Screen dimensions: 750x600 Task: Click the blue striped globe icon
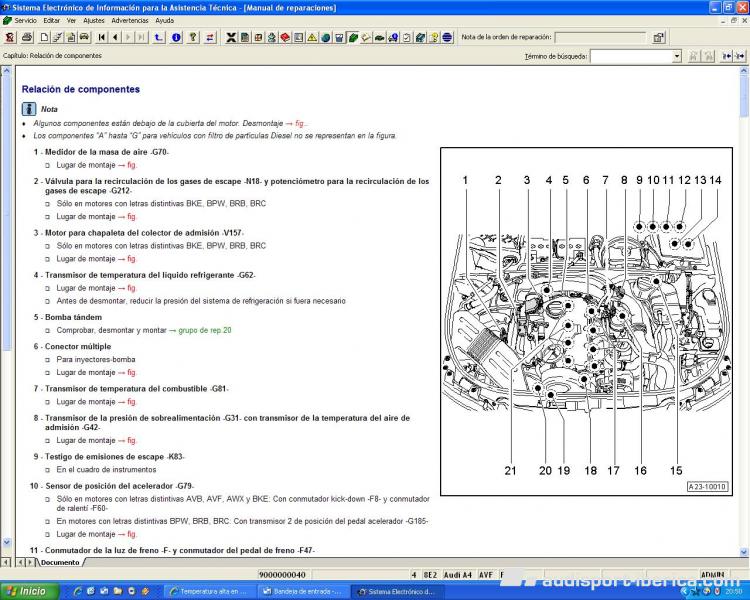[x=447, y=37]
